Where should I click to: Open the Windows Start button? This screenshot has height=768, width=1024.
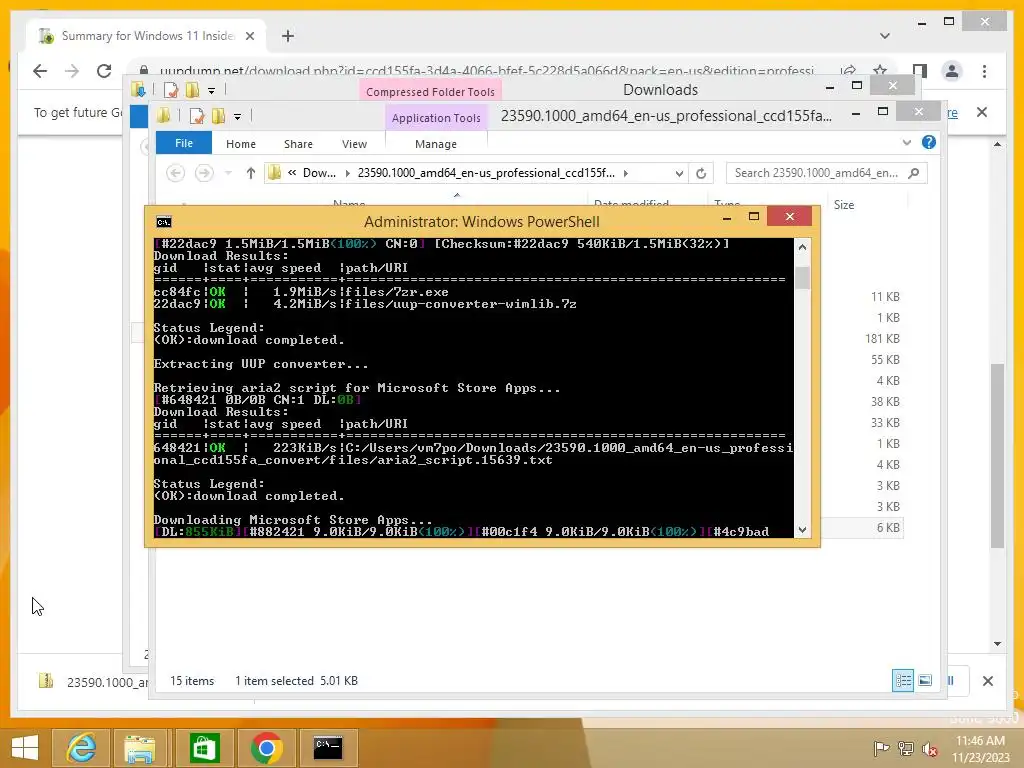click(x=24, y=748)
